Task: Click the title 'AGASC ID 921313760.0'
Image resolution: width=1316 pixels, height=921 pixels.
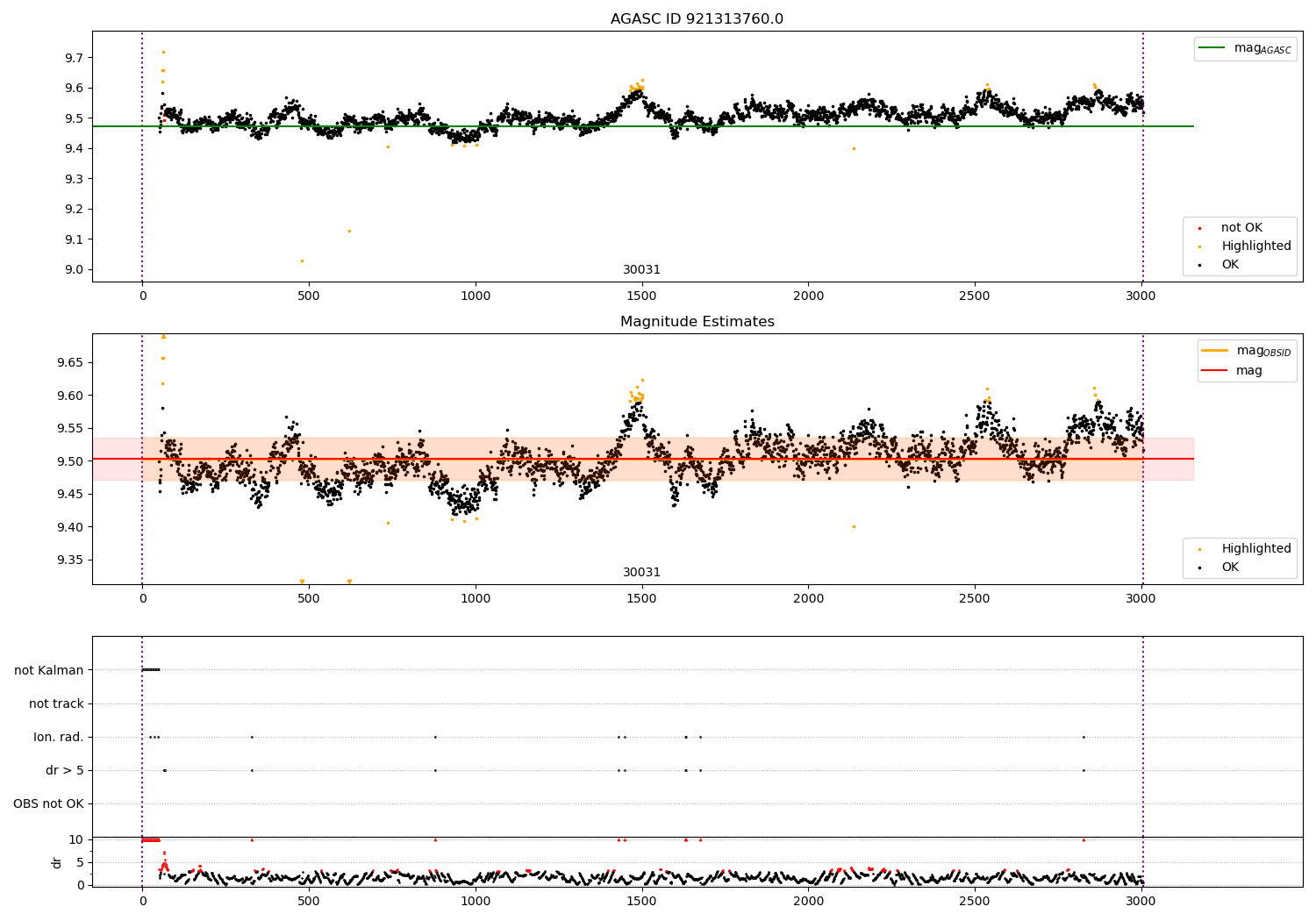Action: 697,19
